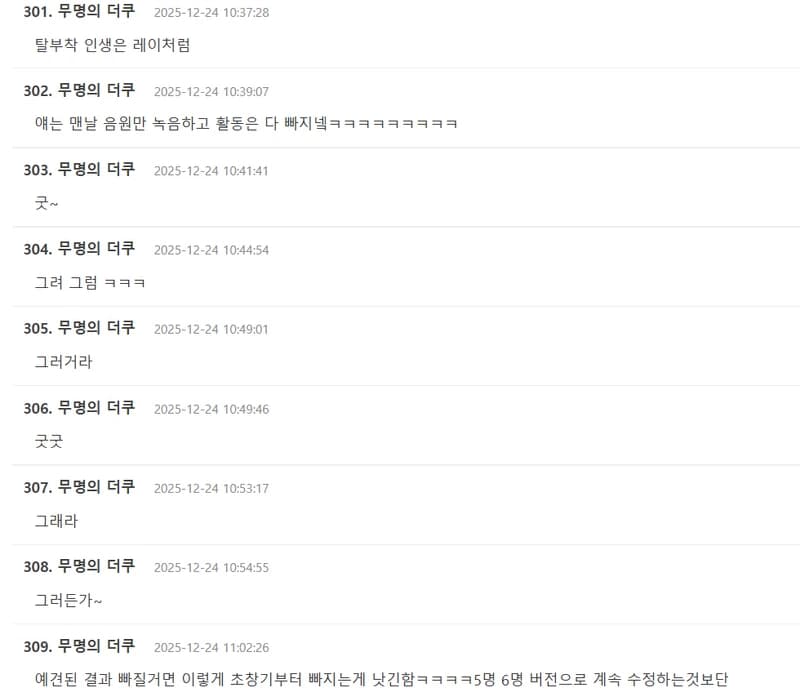
Task: Click comment 303 author name
Action: (96, 169)
